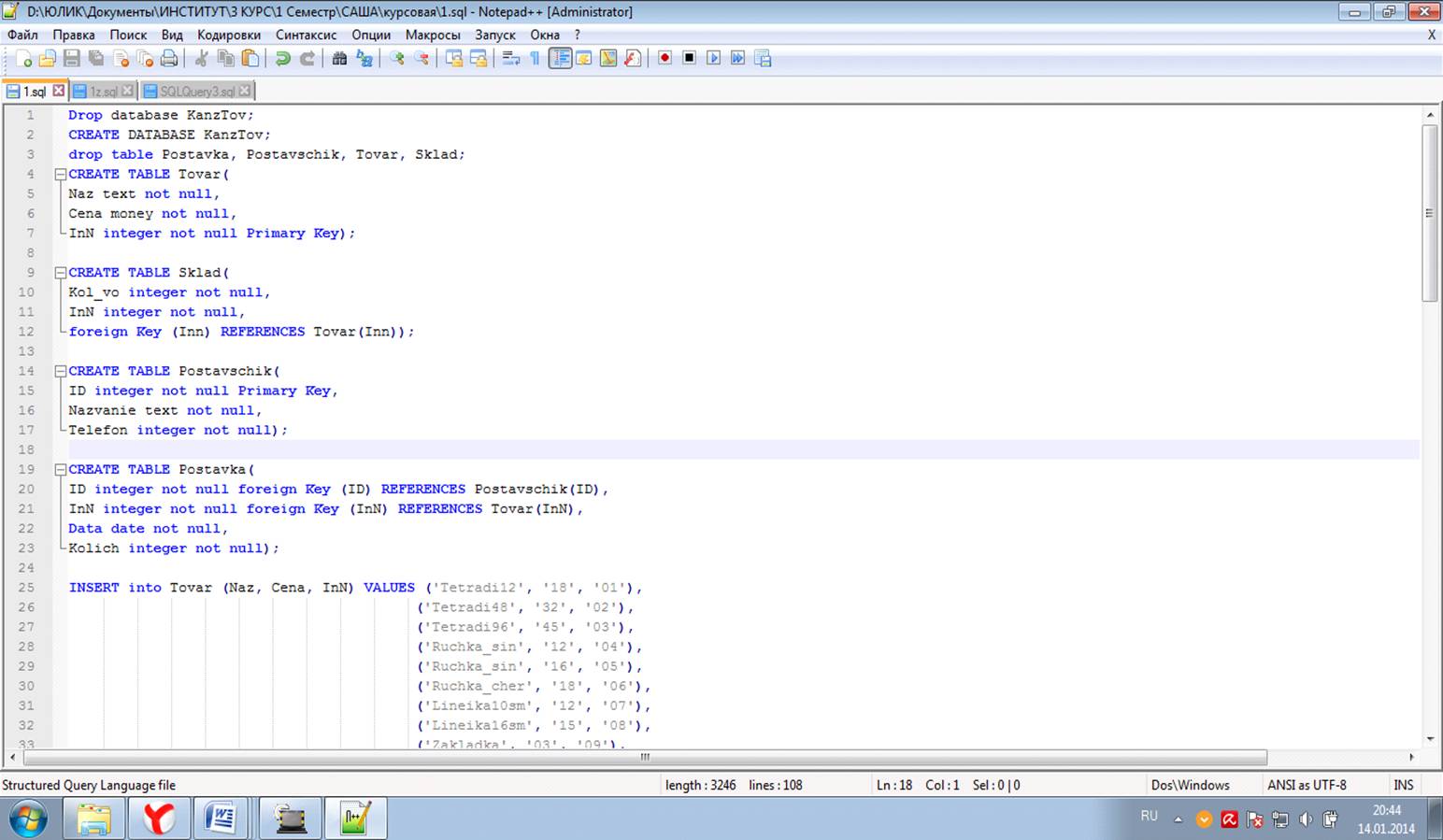Start macro recording with the red record icon
This screenshot has height=840, width=1443.
(664, 59)
